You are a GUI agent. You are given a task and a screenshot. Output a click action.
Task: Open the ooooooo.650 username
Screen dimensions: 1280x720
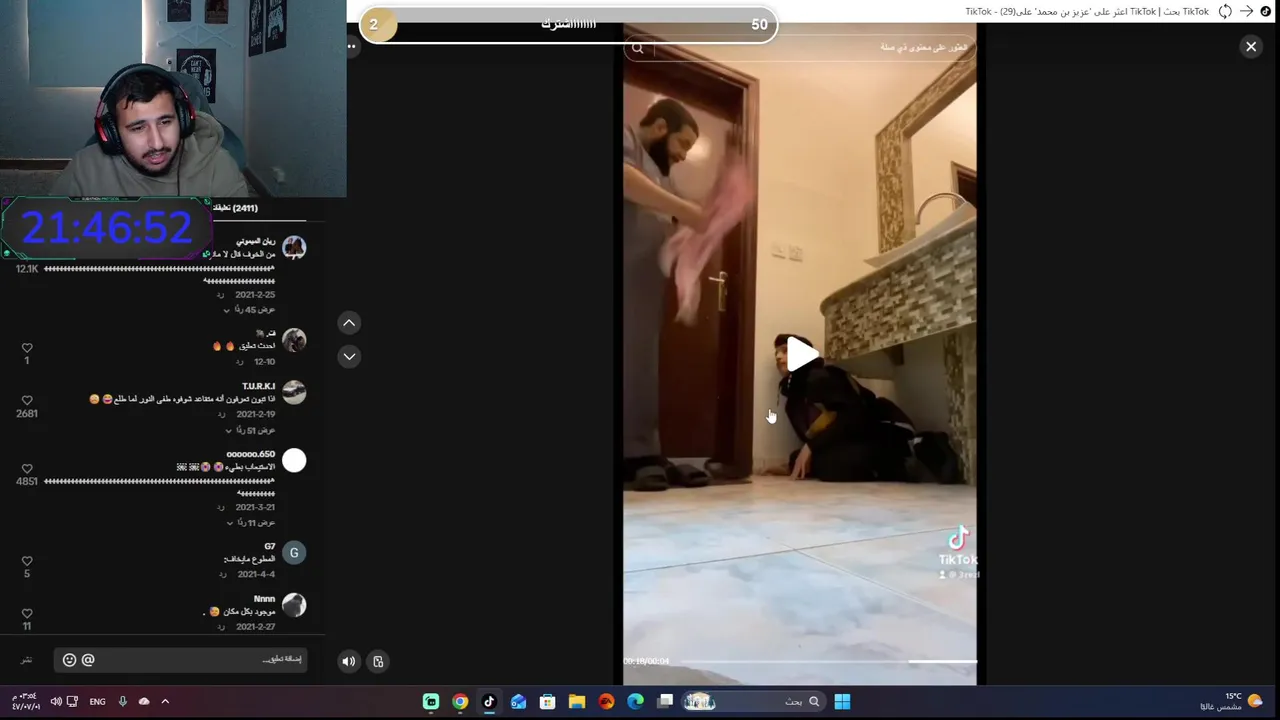pos(251,454)
